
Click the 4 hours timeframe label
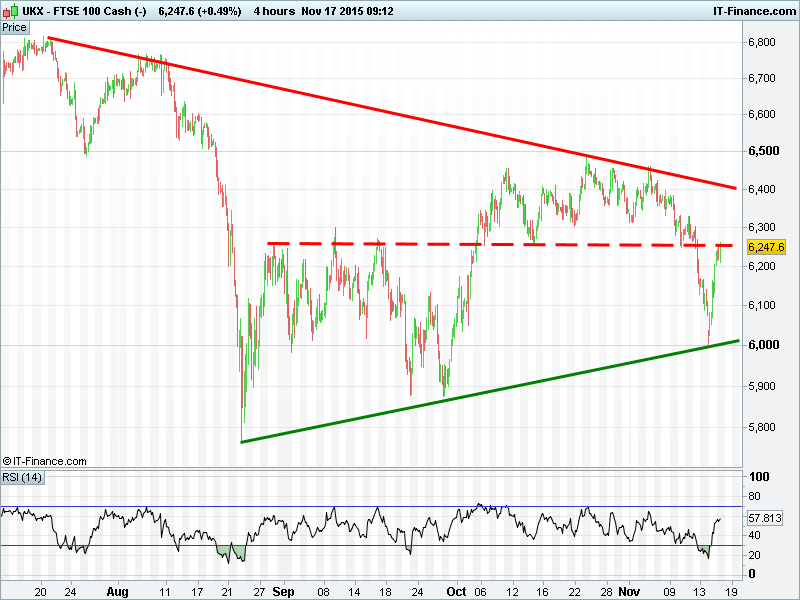[274, 11]
